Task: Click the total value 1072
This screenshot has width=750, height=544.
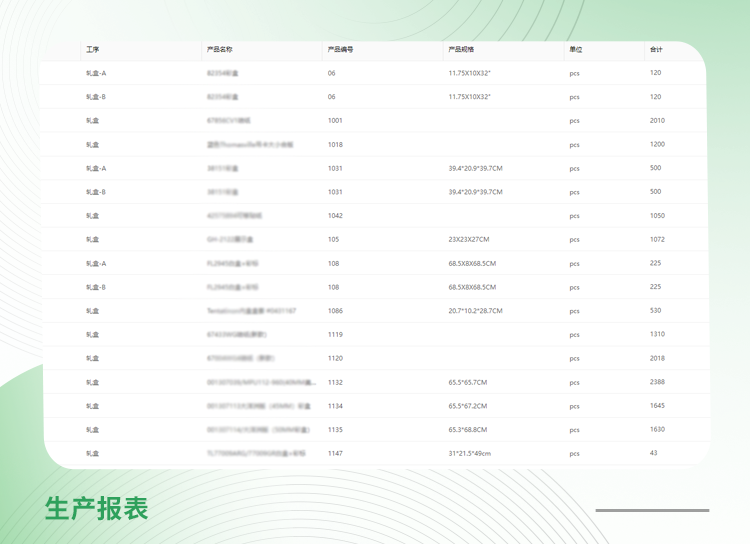Action: tap(657, 239)
